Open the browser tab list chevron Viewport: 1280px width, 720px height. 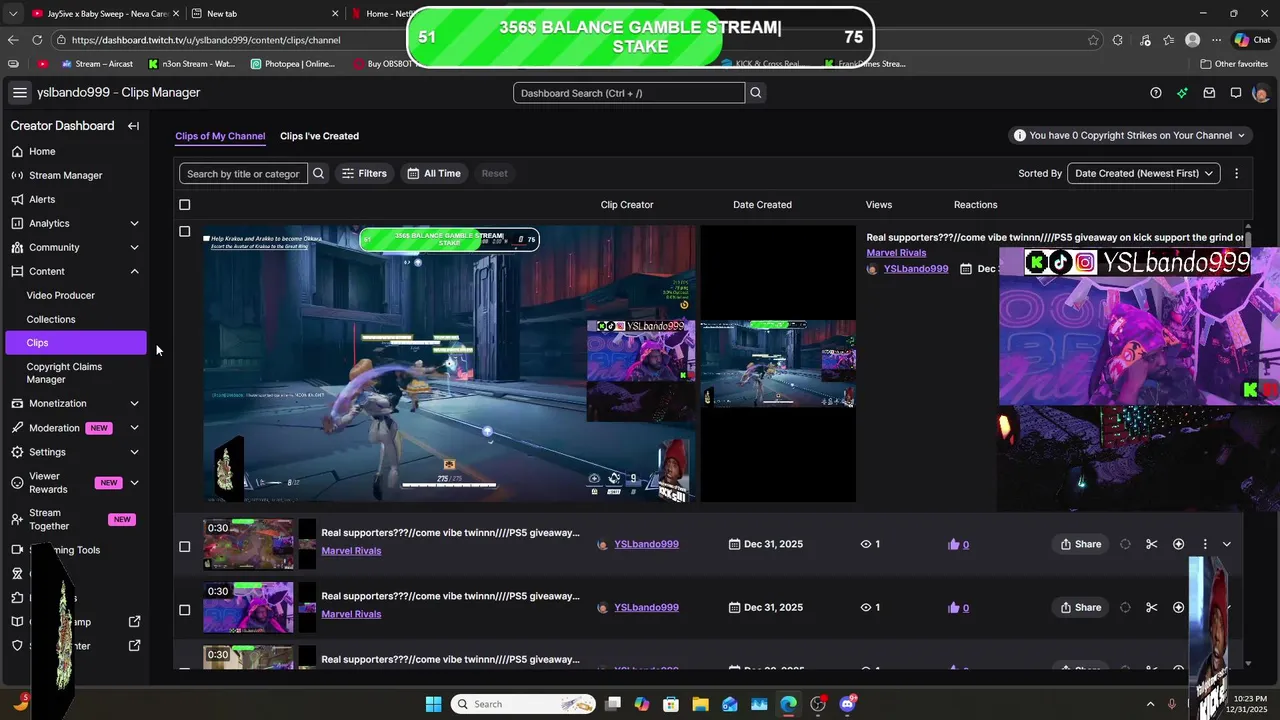click(x=13, y=13)
